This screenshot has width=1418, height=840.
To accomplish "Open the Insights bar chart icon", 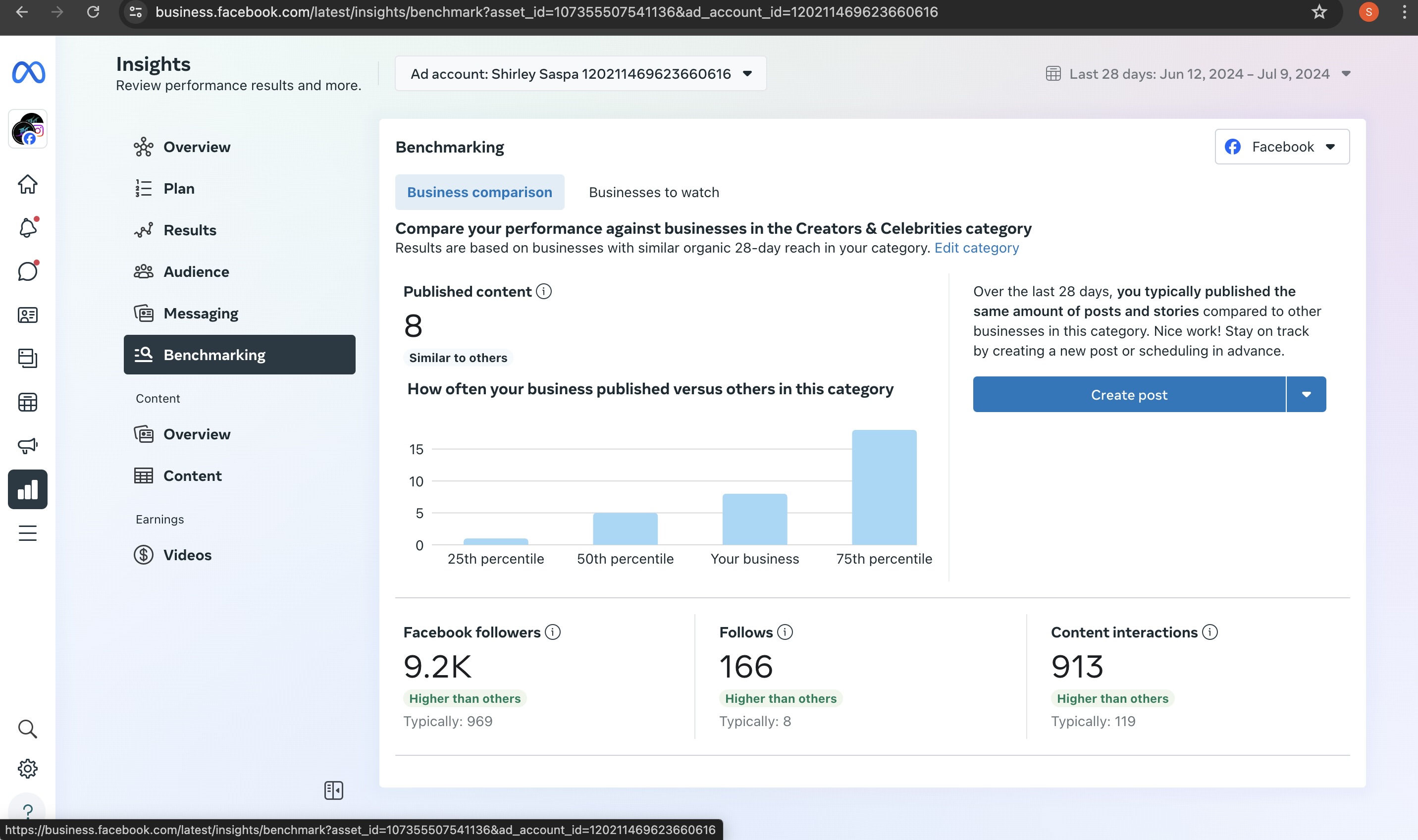I will (27, 490).
